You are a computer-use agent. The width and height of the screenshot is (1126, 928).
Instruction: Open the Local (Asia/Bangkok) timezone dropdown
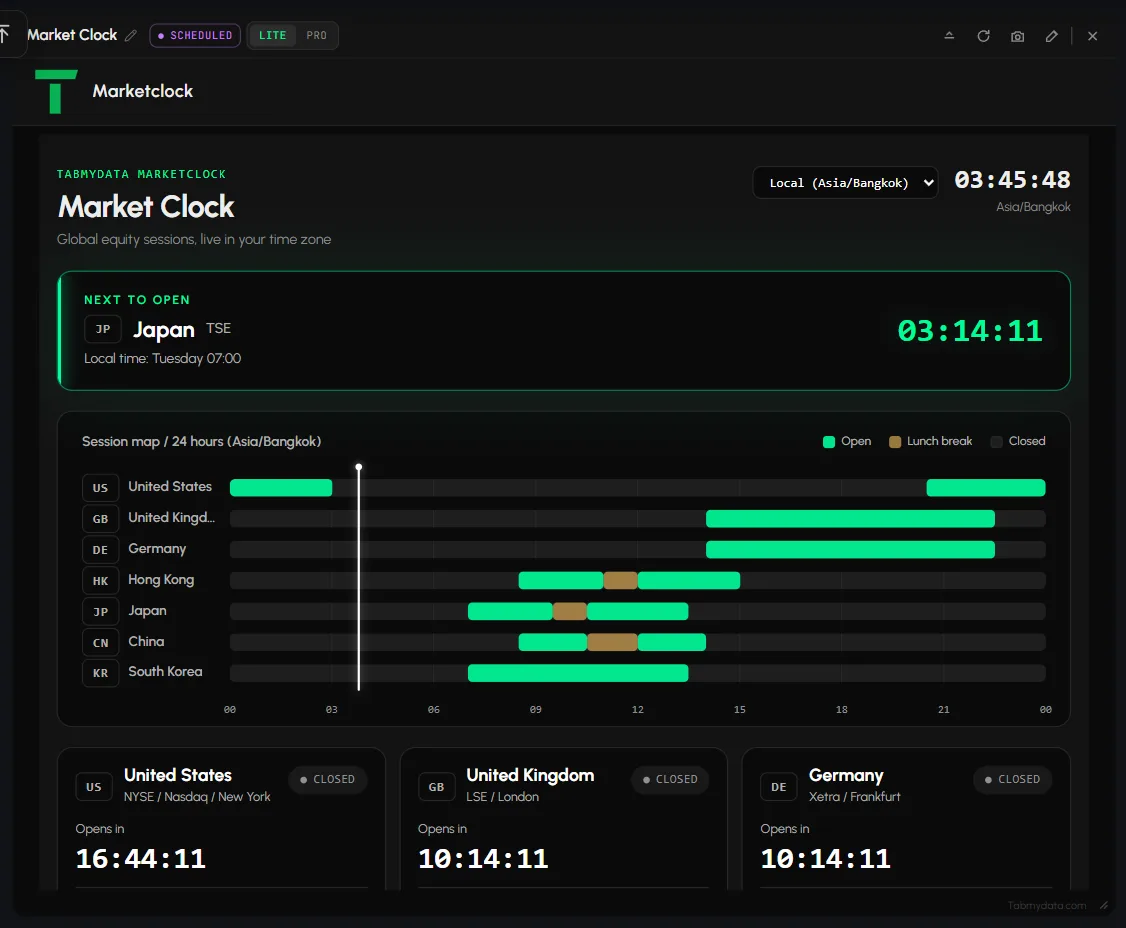coord(845,182)
